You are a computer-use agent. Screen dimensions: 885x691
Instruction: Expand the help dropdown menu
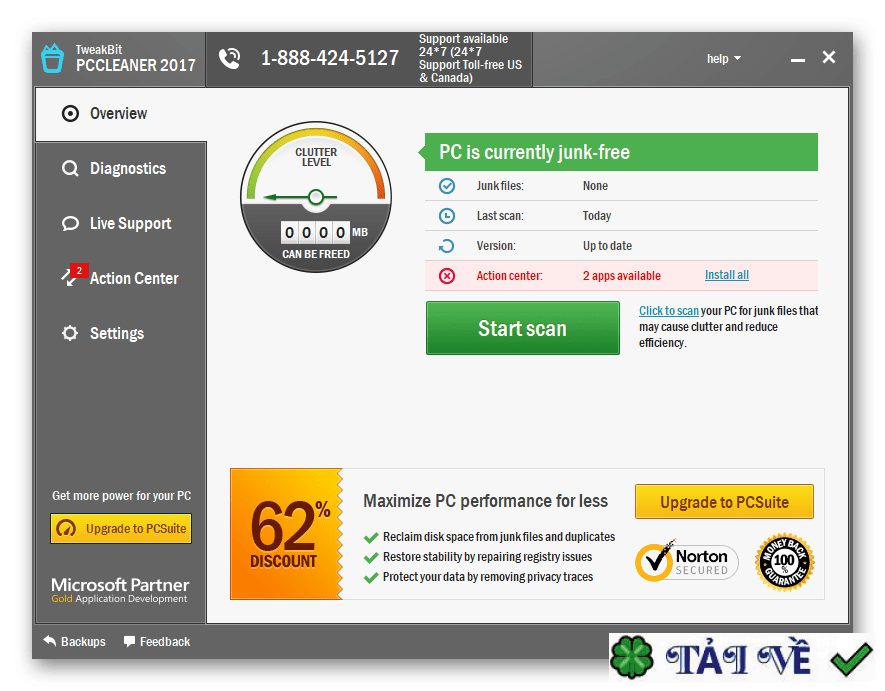coord(724,59)
